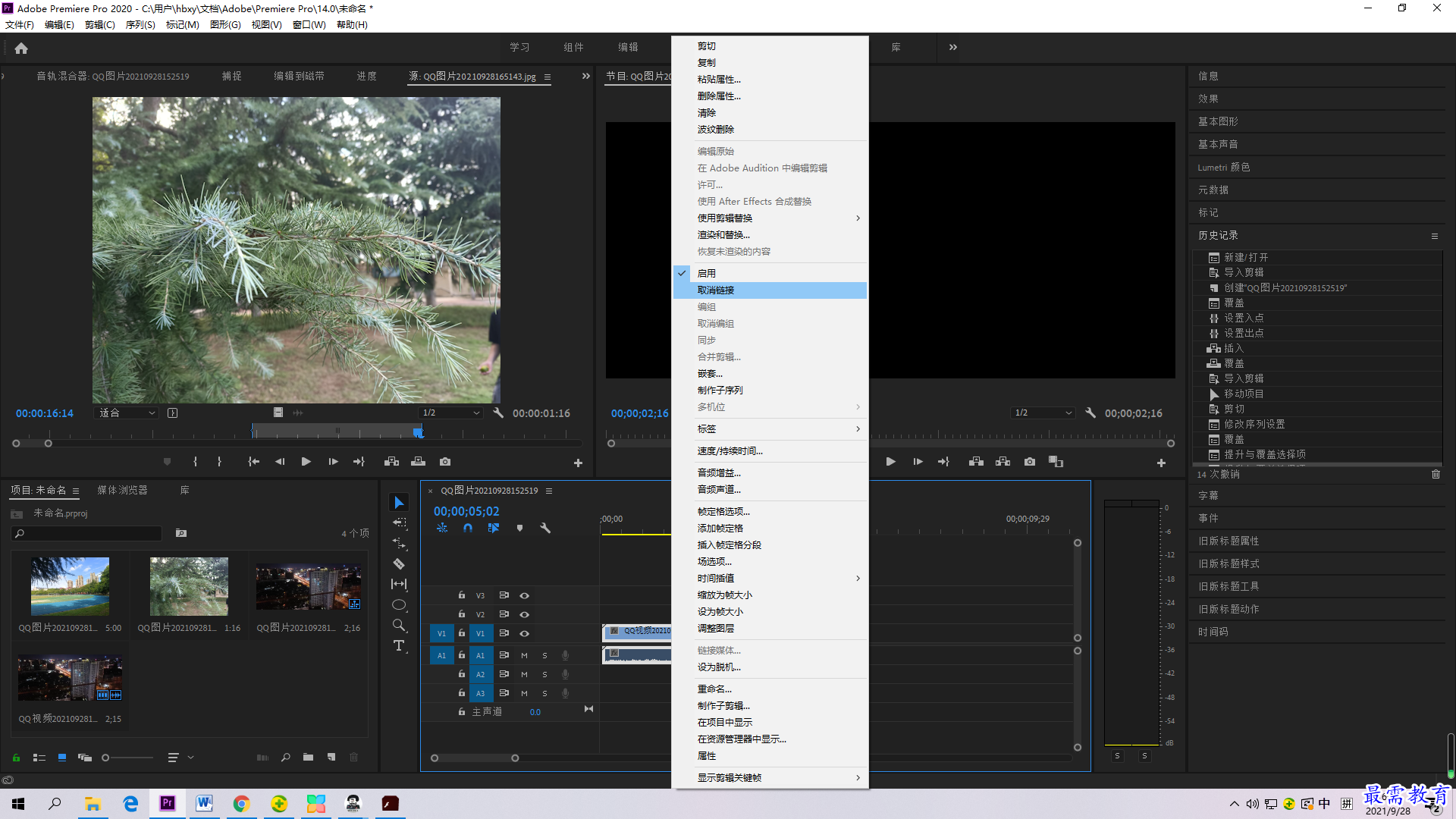Choose 取消链接 in context menu
Viewport: 1456px width, 819px height.
pos(770,290)
